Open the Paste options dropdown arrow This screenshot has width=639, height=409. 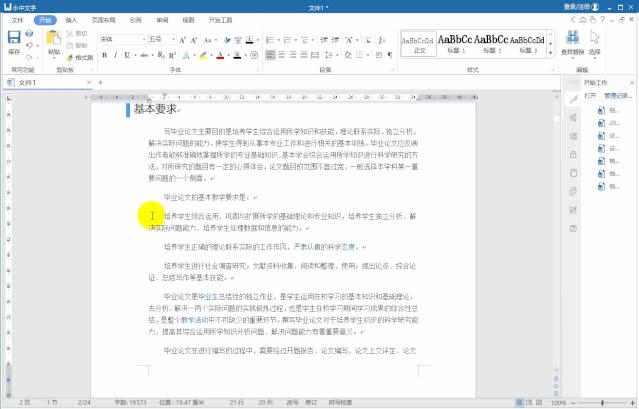pos(54,58)
